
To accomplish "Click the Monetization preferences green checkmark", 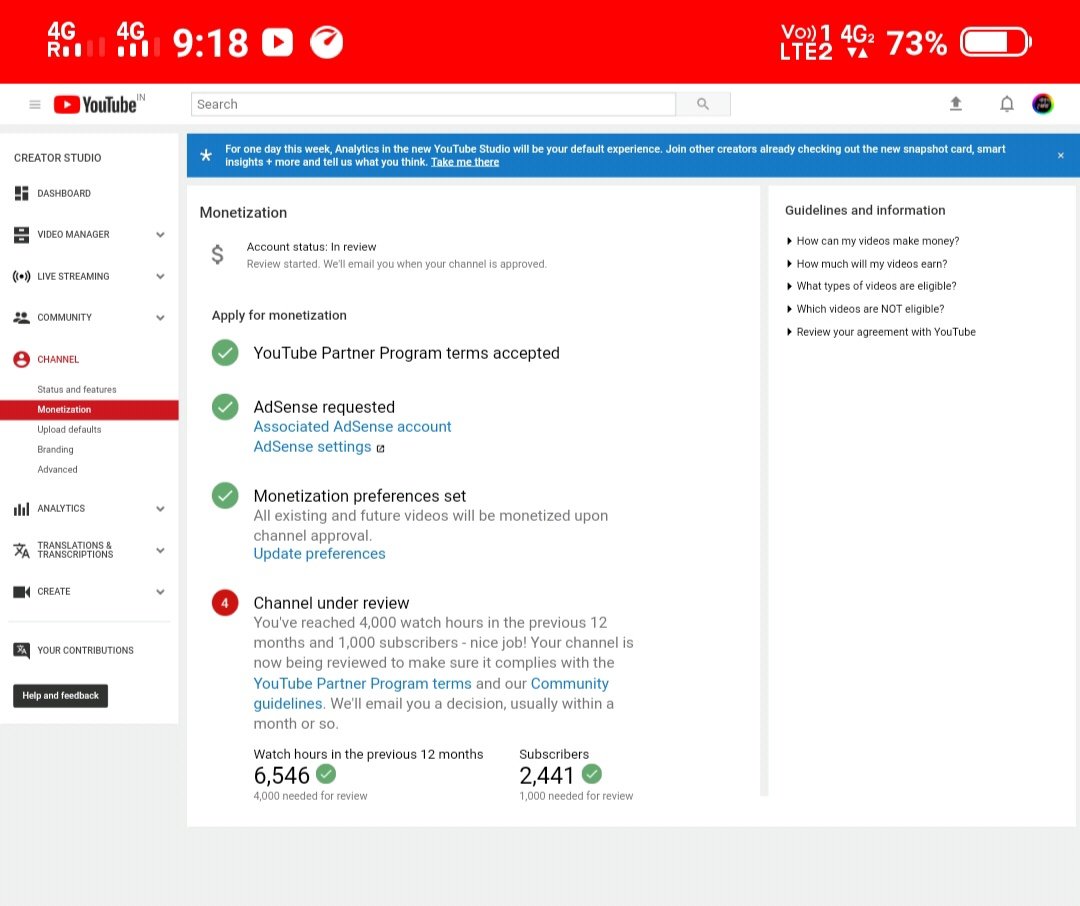I will [x=225, y=495].
